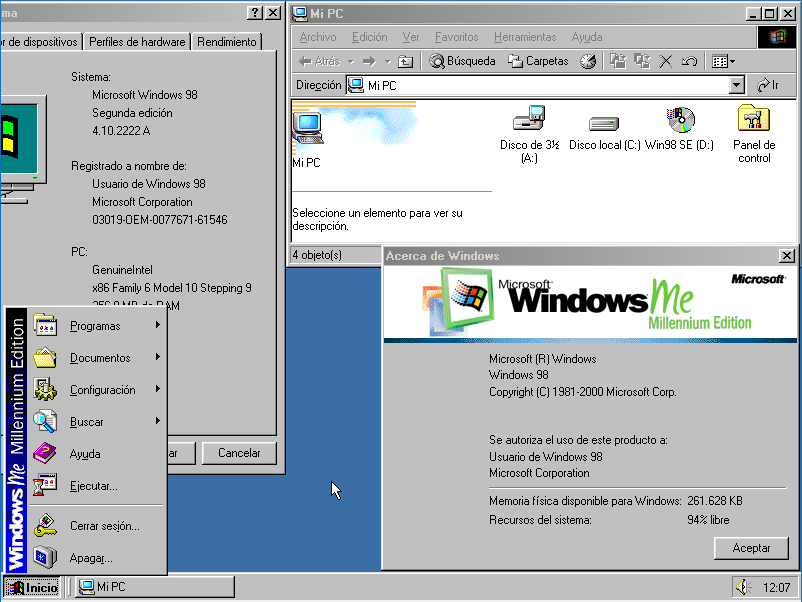Click the Windows flag throbber in Mi PC

click(776, 37)
